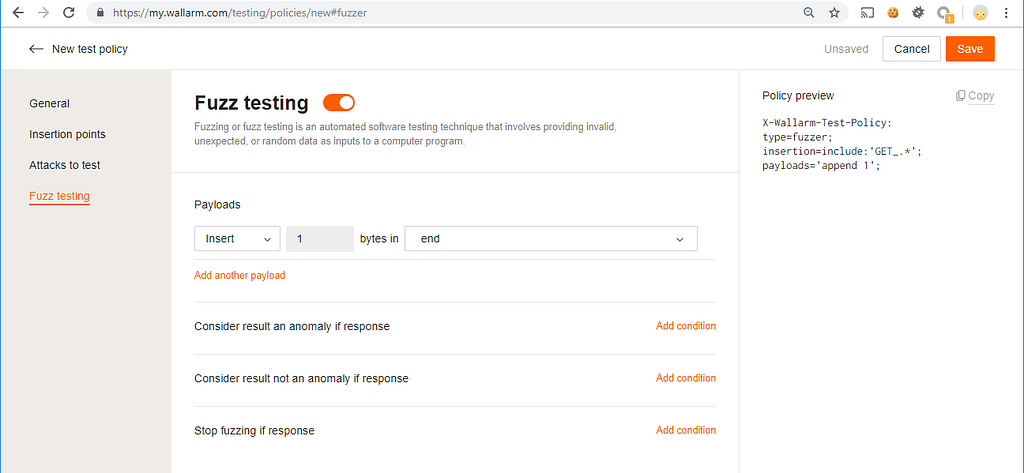Open the Insert payload action dropdown
The width and height of the screenshot is (1024, 473).
click(237, 239)
